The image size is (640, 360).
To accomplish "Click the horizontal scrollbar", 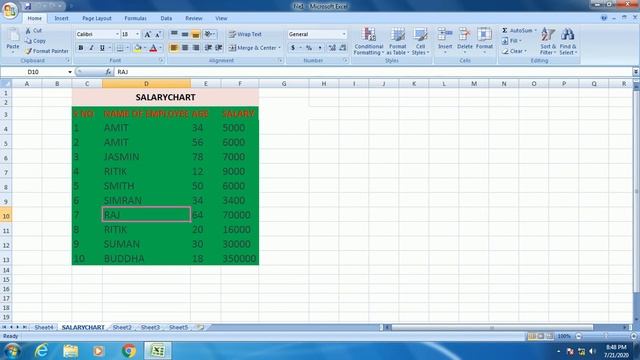I will point(492,327).
